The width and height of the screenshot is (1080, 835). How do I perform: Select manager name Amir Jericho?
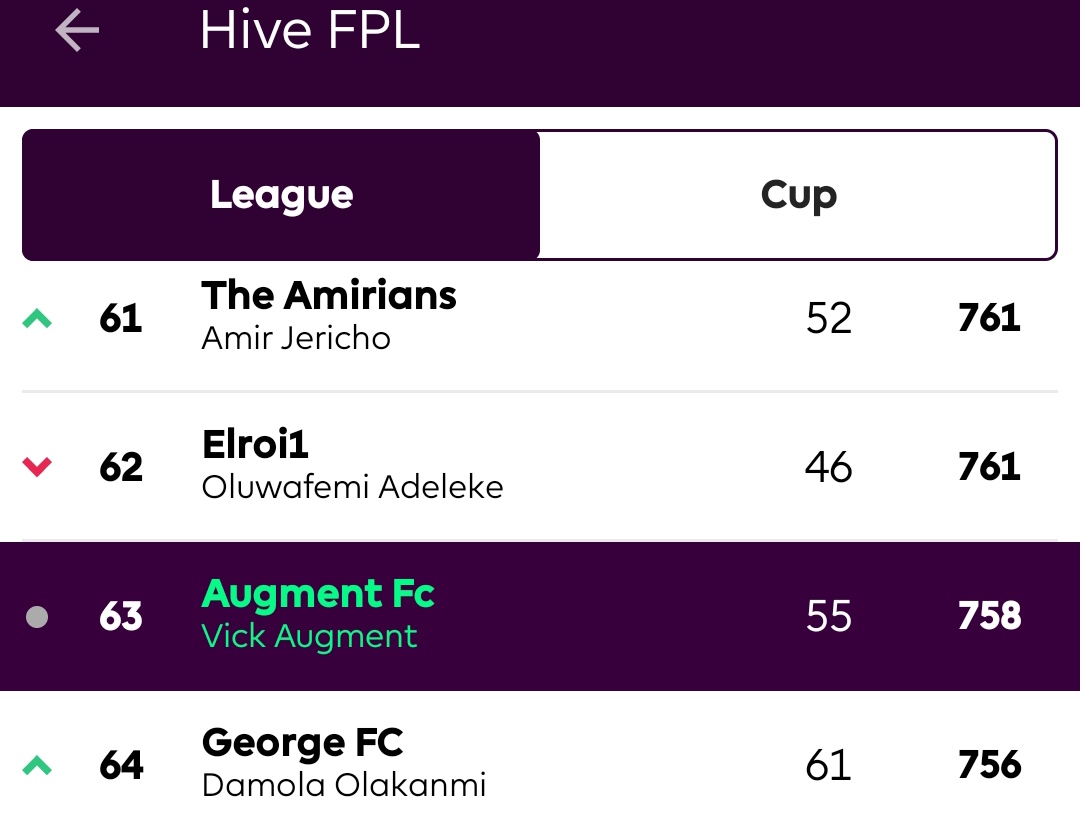(x=296, y=338)
